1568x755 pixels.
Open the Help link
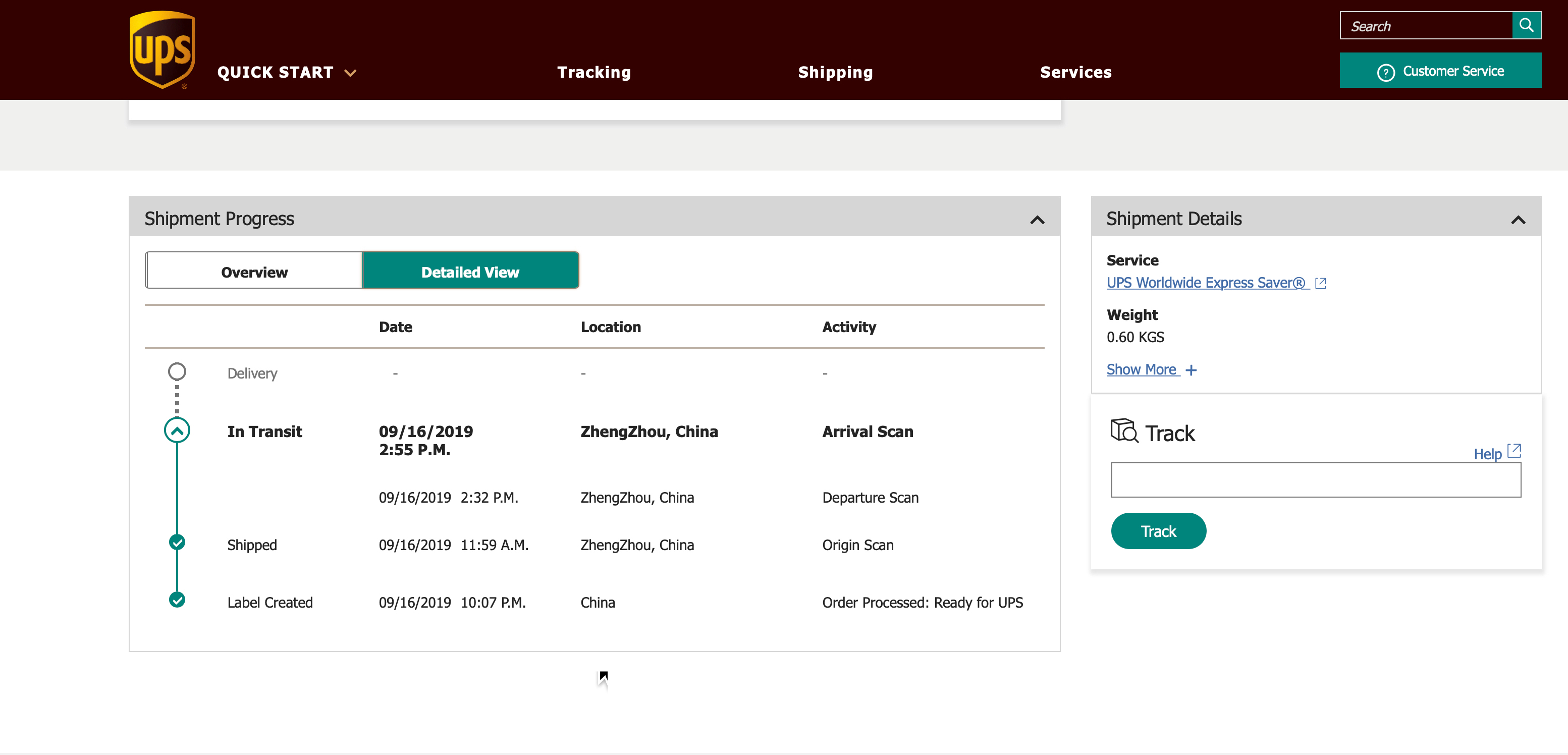1488,454
